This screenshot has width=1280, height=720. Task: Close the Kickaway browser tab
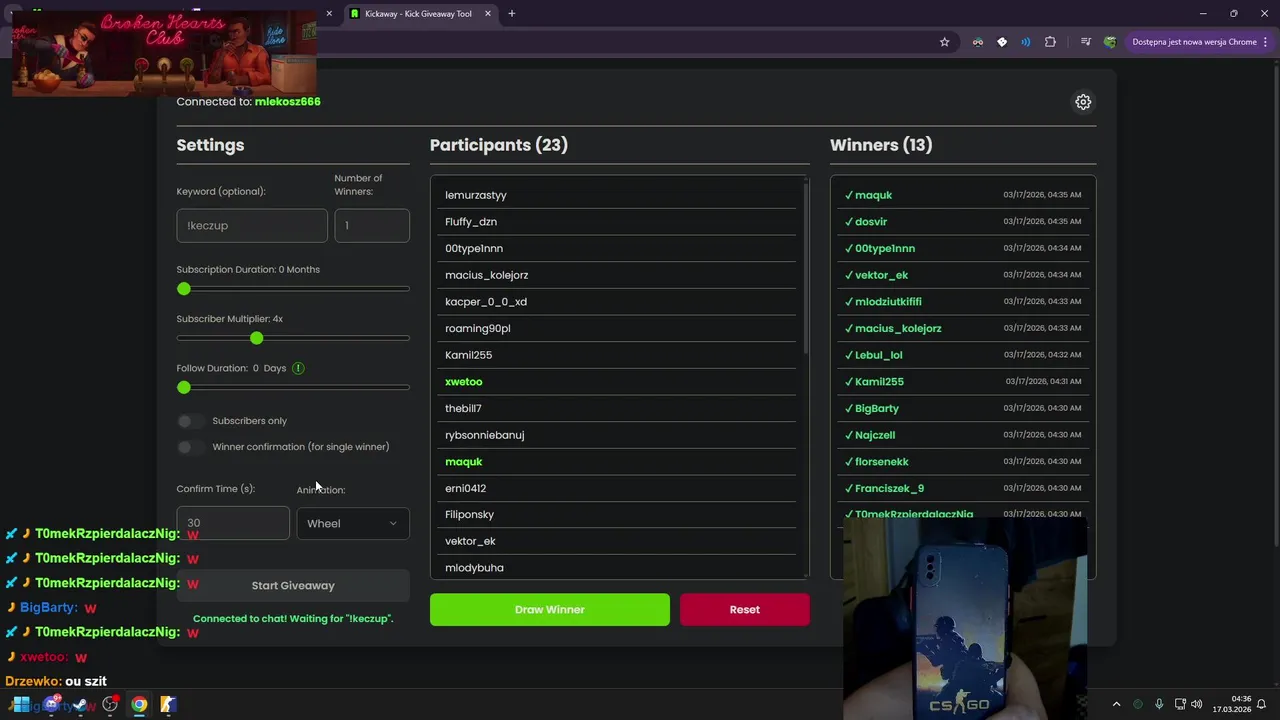click(x=488, y=14)
